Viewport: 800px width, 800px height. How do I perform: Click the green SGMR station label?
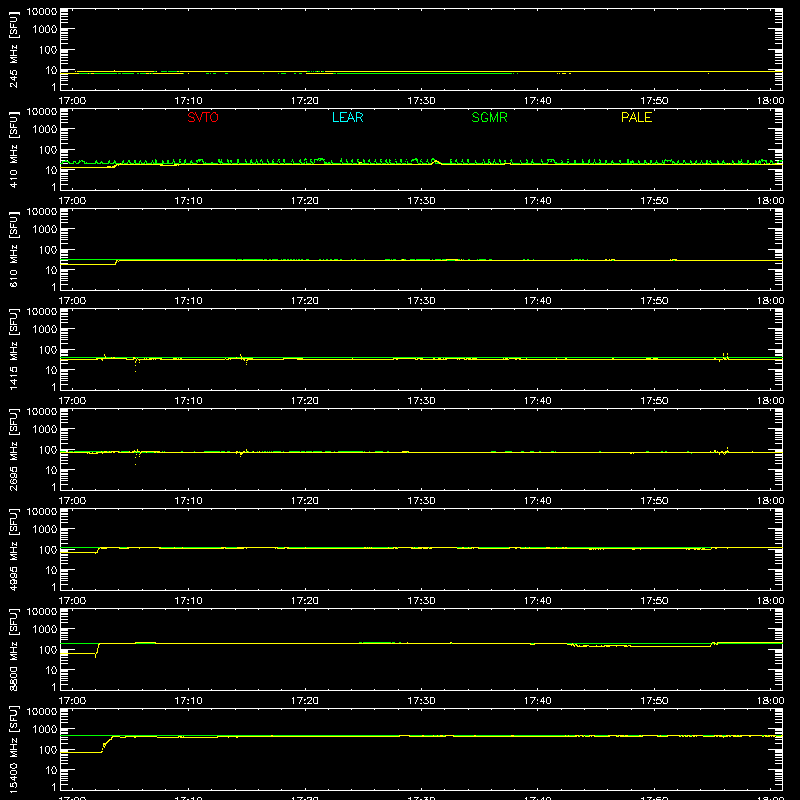click(x=489, y=117)
